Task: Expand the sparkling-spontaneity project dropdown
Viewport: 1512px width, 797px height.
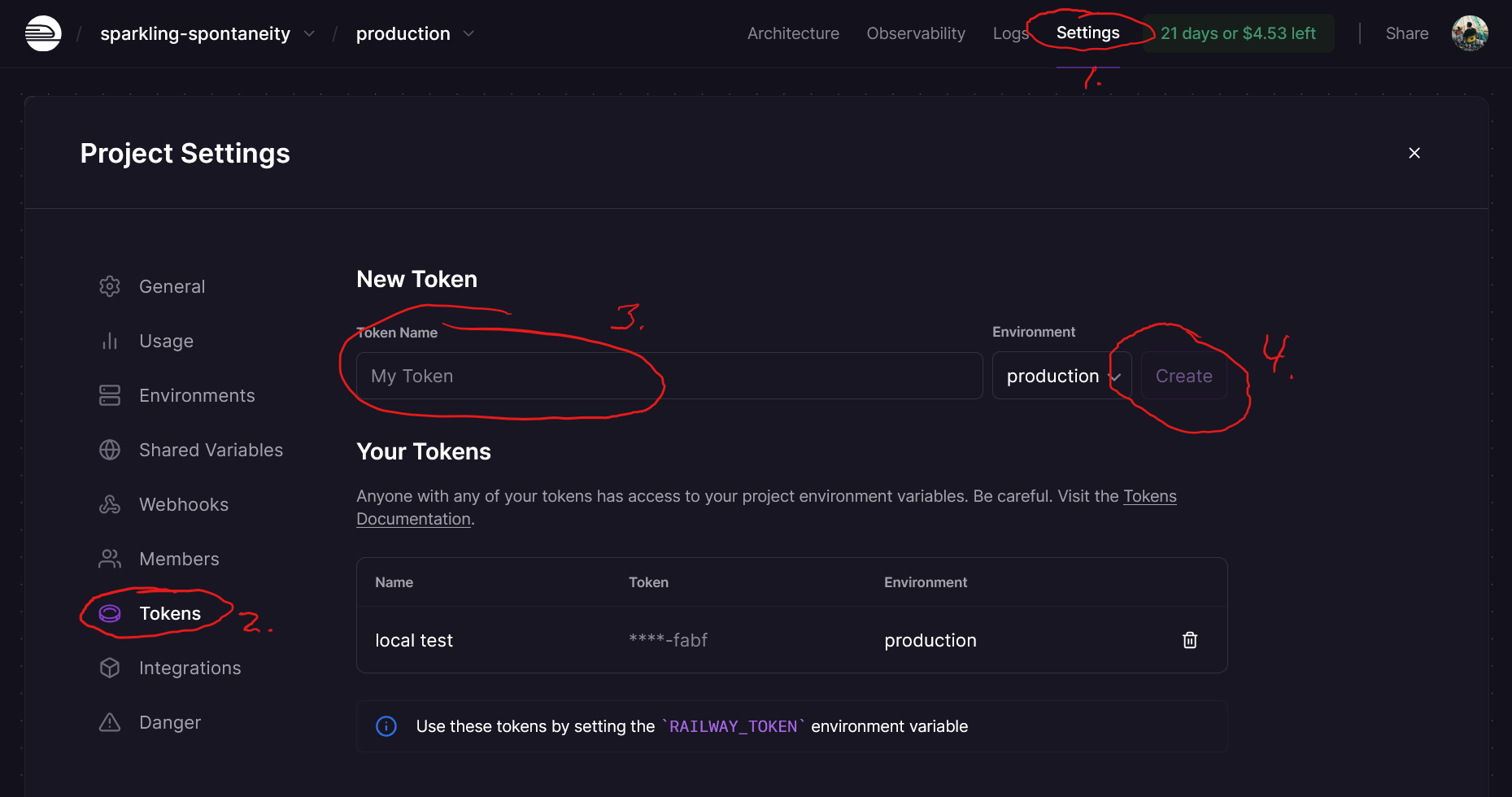Action: tap(309, 33)
